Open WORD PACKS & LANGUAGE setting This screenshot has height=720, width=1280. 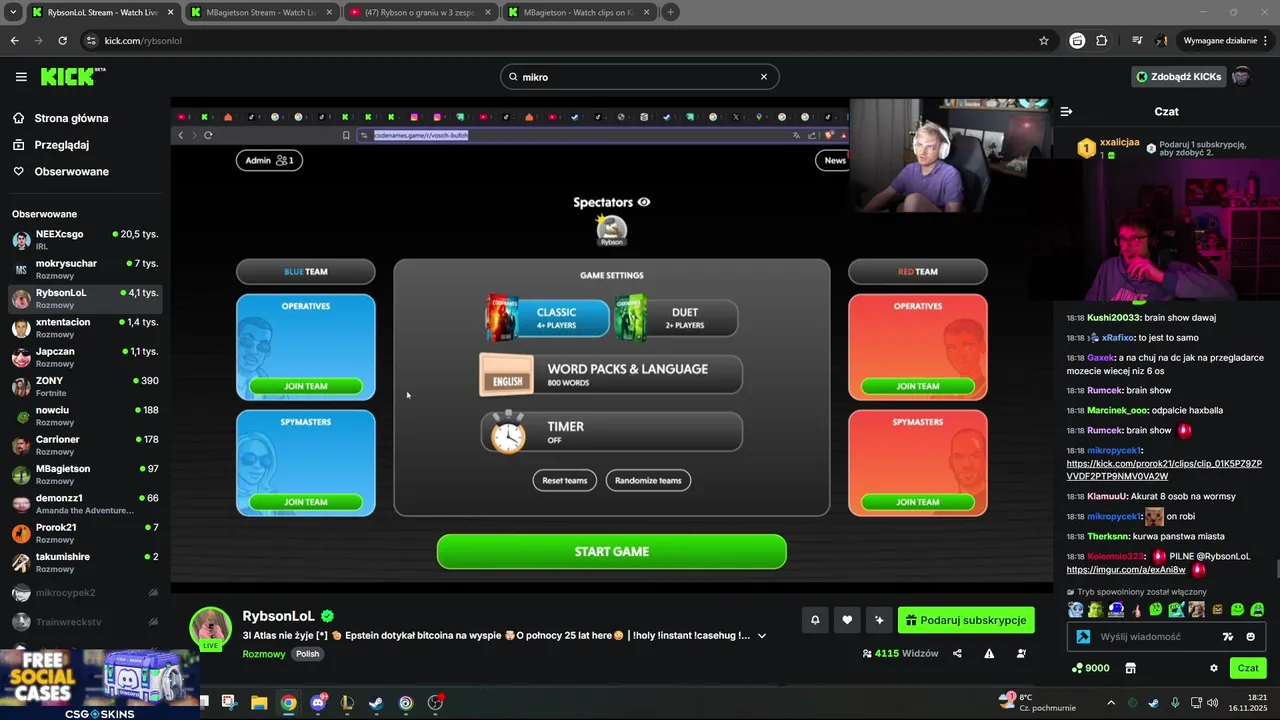point(611,375)
